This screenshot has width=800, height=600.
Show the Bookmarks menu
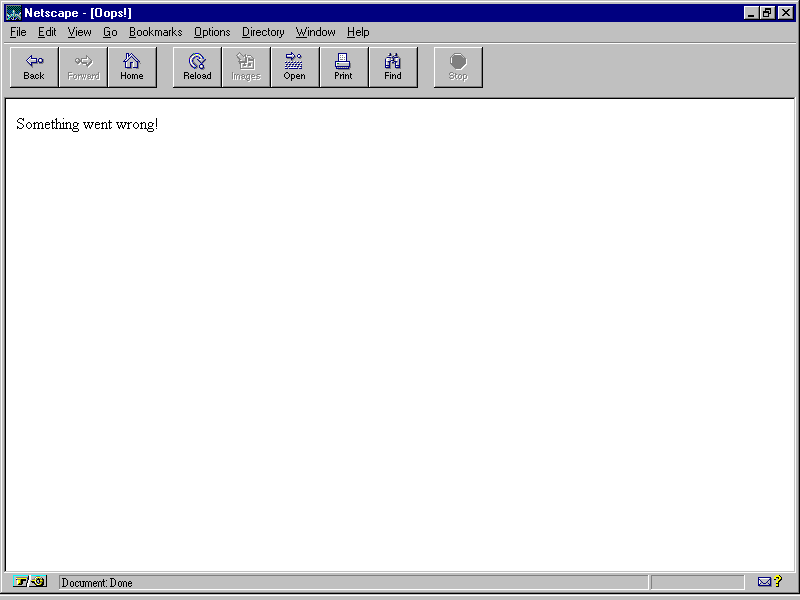click(x=155, y=32)
